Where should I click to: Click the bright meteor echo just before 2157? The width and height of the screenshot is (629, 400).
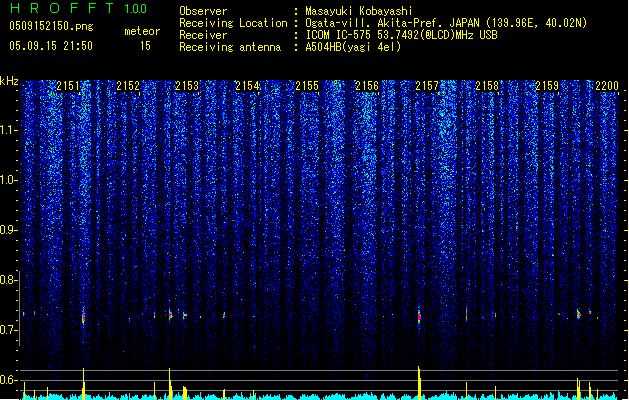click(x=419, y=316)
